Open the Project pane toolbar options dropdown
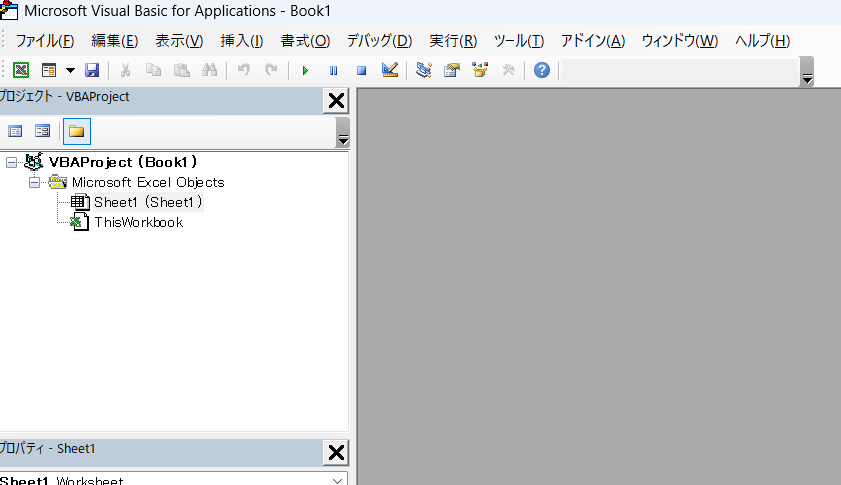The width and height of the screenshot is (841, 485). 343,133
